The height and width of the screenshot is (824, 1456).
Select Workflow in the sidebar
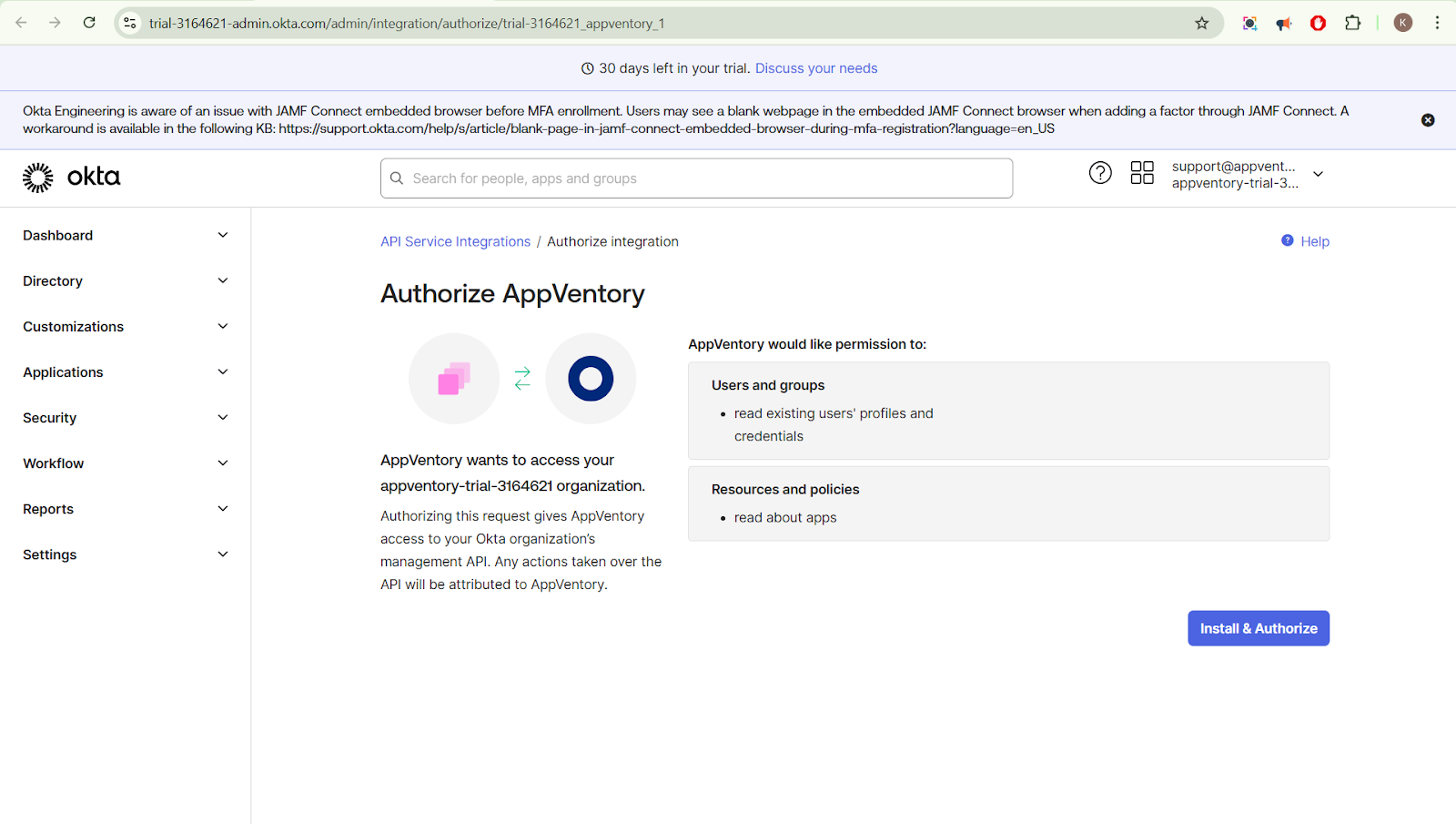[54, 463]
